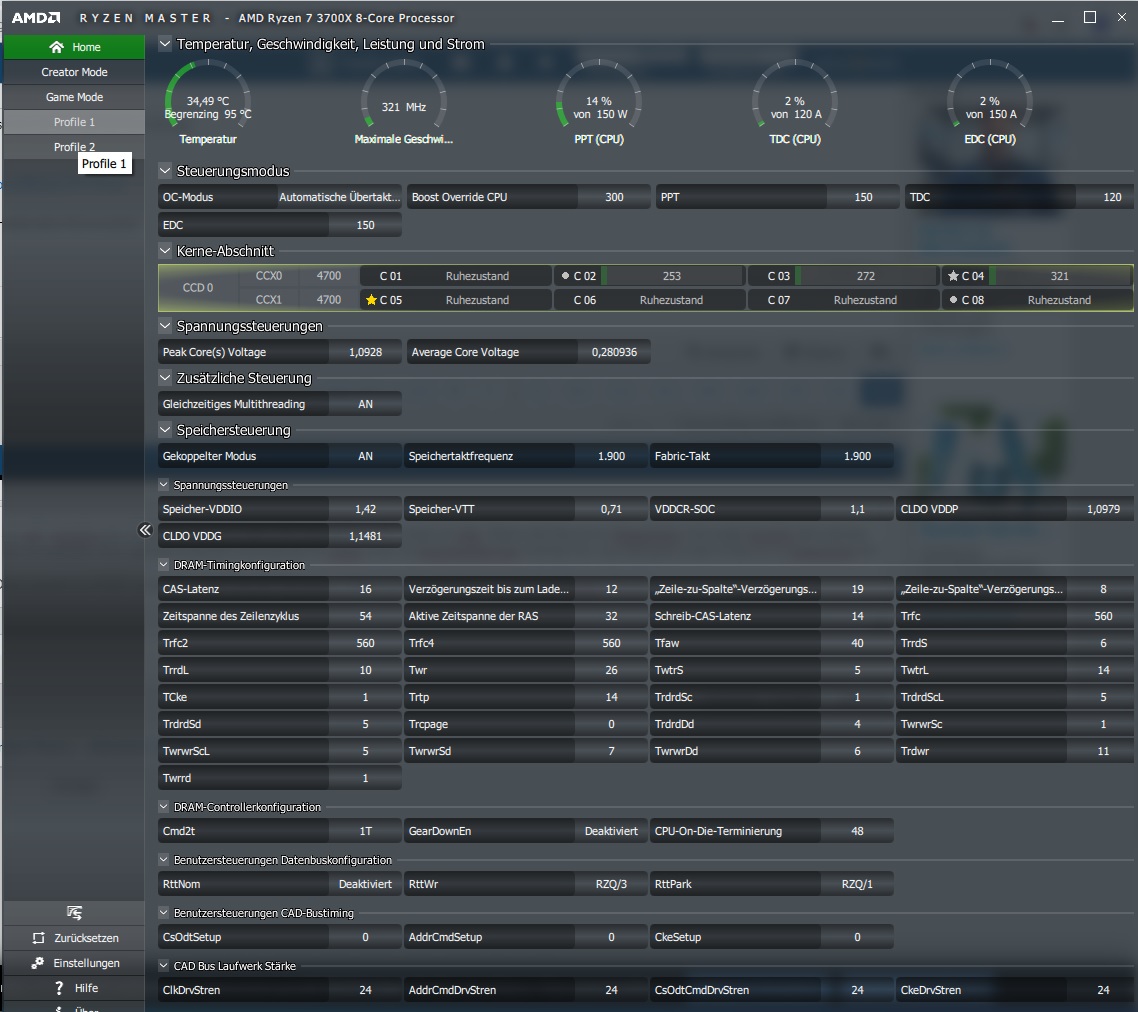Click the AMD logo in title bar

pos(36,18)
